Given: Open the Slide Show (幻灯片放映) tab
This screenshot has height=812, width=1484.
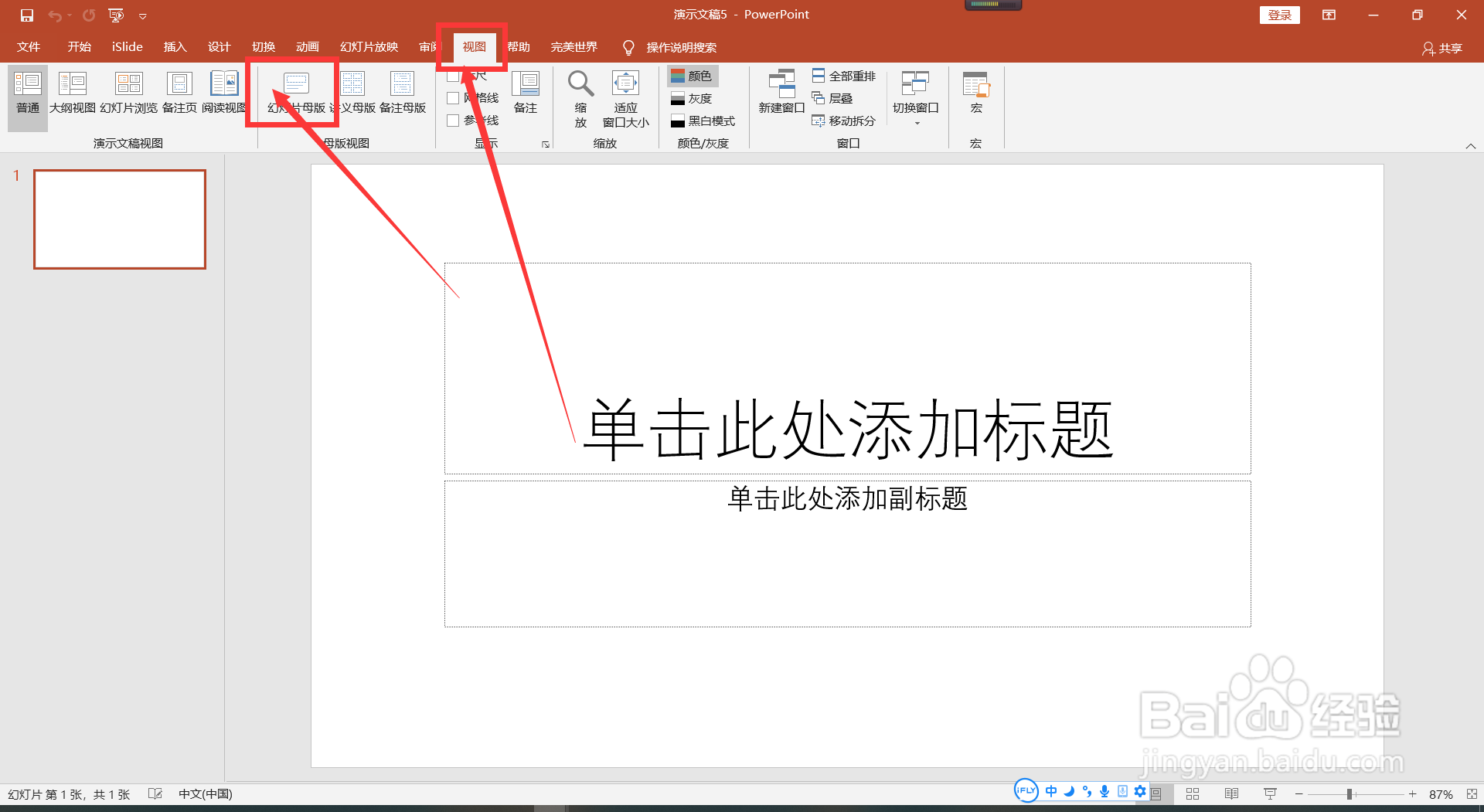Looking at the screenshot, I should point(369,47).
